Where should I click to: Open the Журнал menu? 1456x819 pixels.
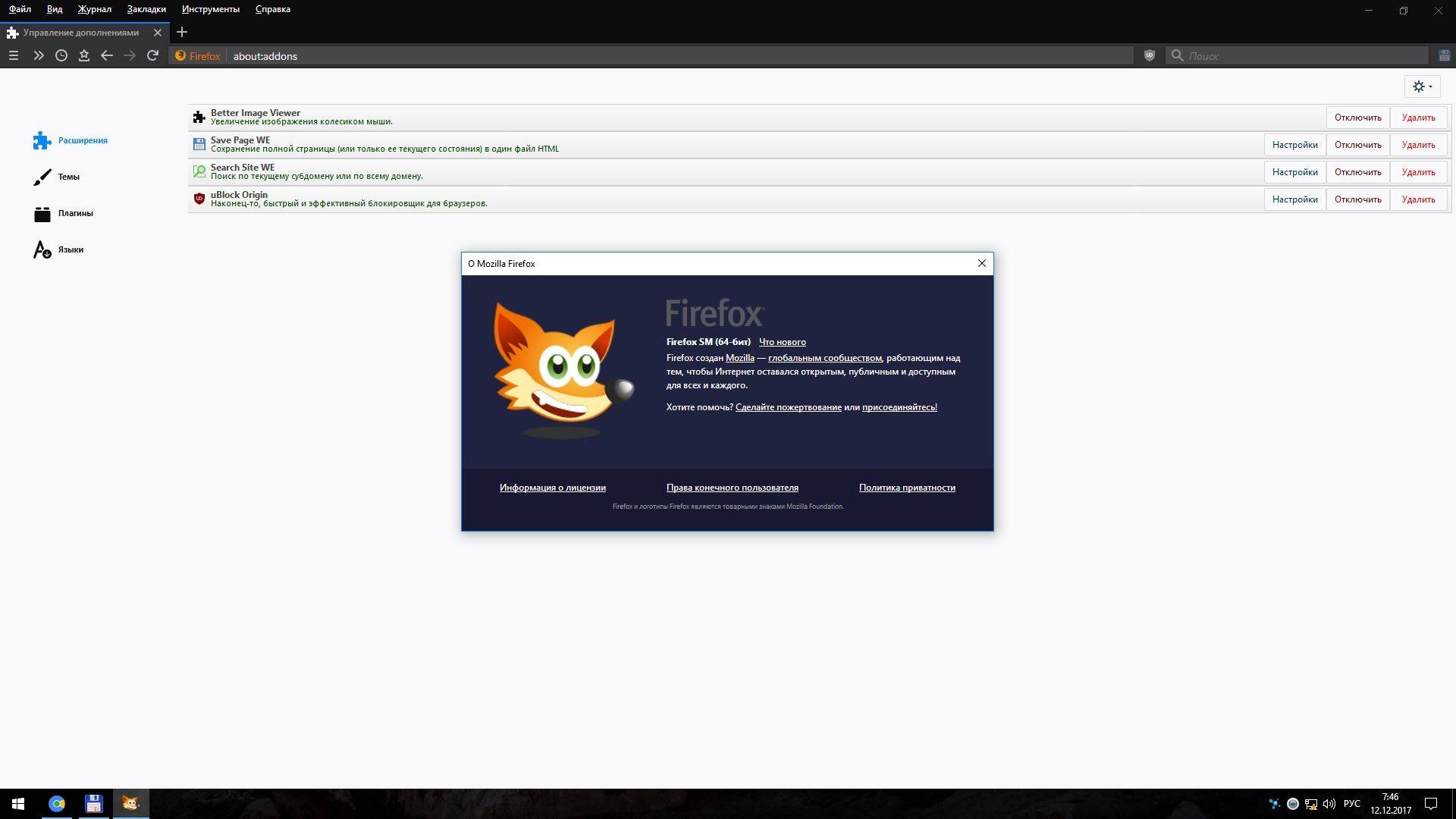click(x=94, y=9)
